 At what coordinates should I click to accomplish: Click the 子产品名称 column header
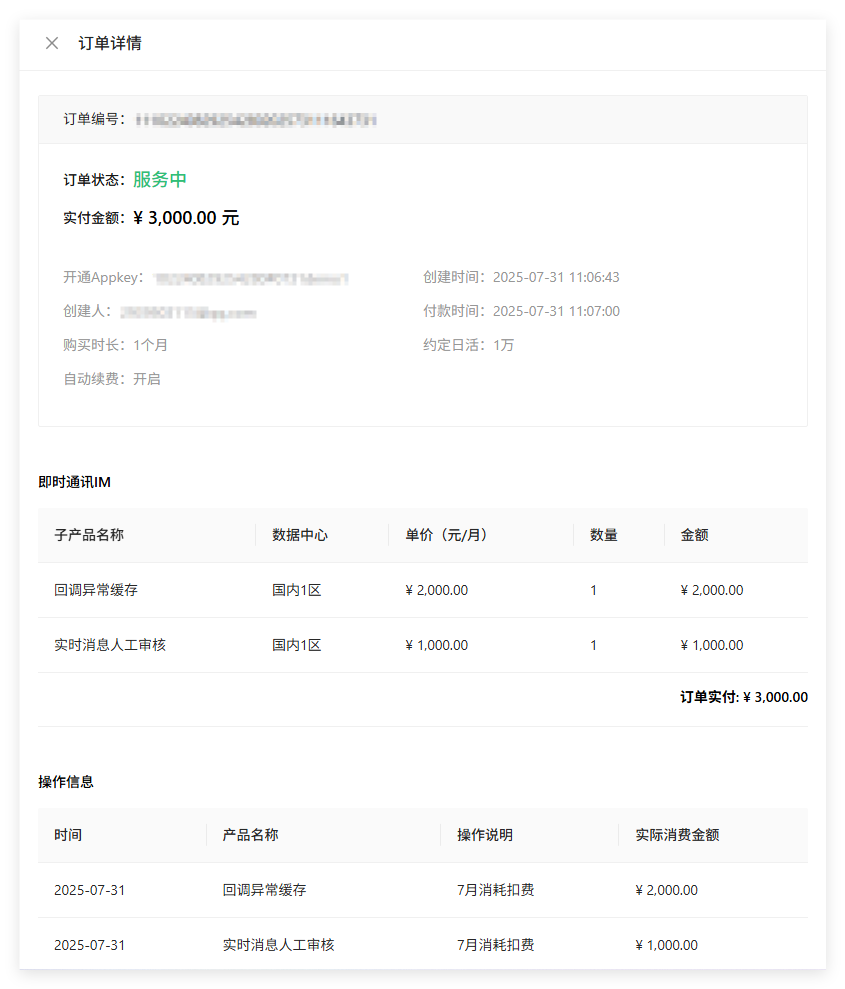coord(89,535)
